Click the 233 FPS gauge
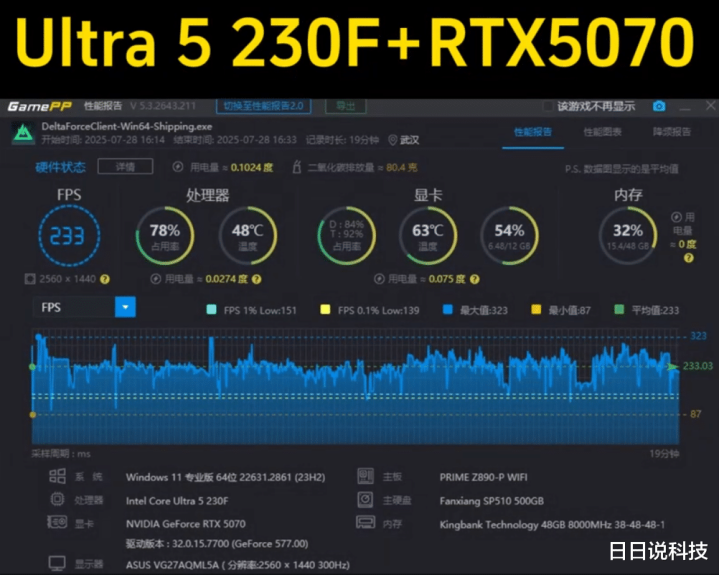The width and height of the screenshot is (719, 575). click(x=69, y=236)
